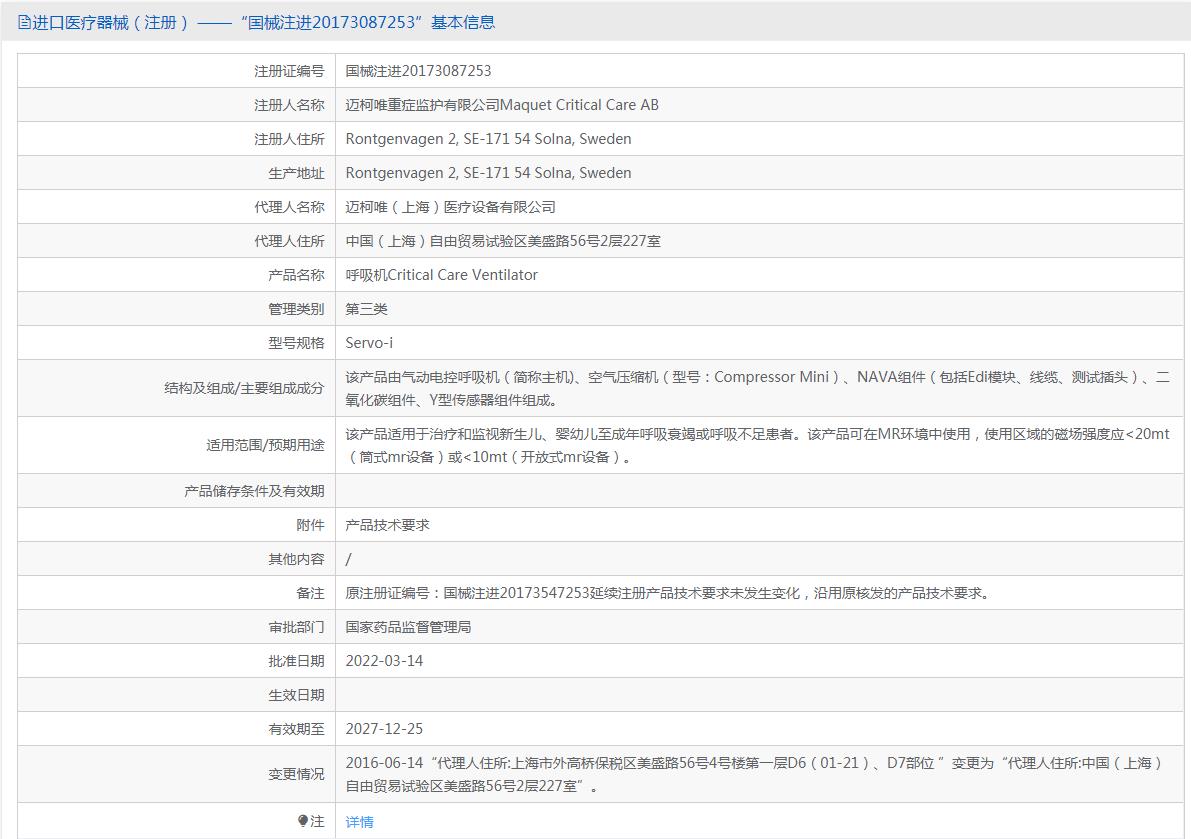
Task: Click the Solna address in the 注册人住所 row
Action: 488,139
